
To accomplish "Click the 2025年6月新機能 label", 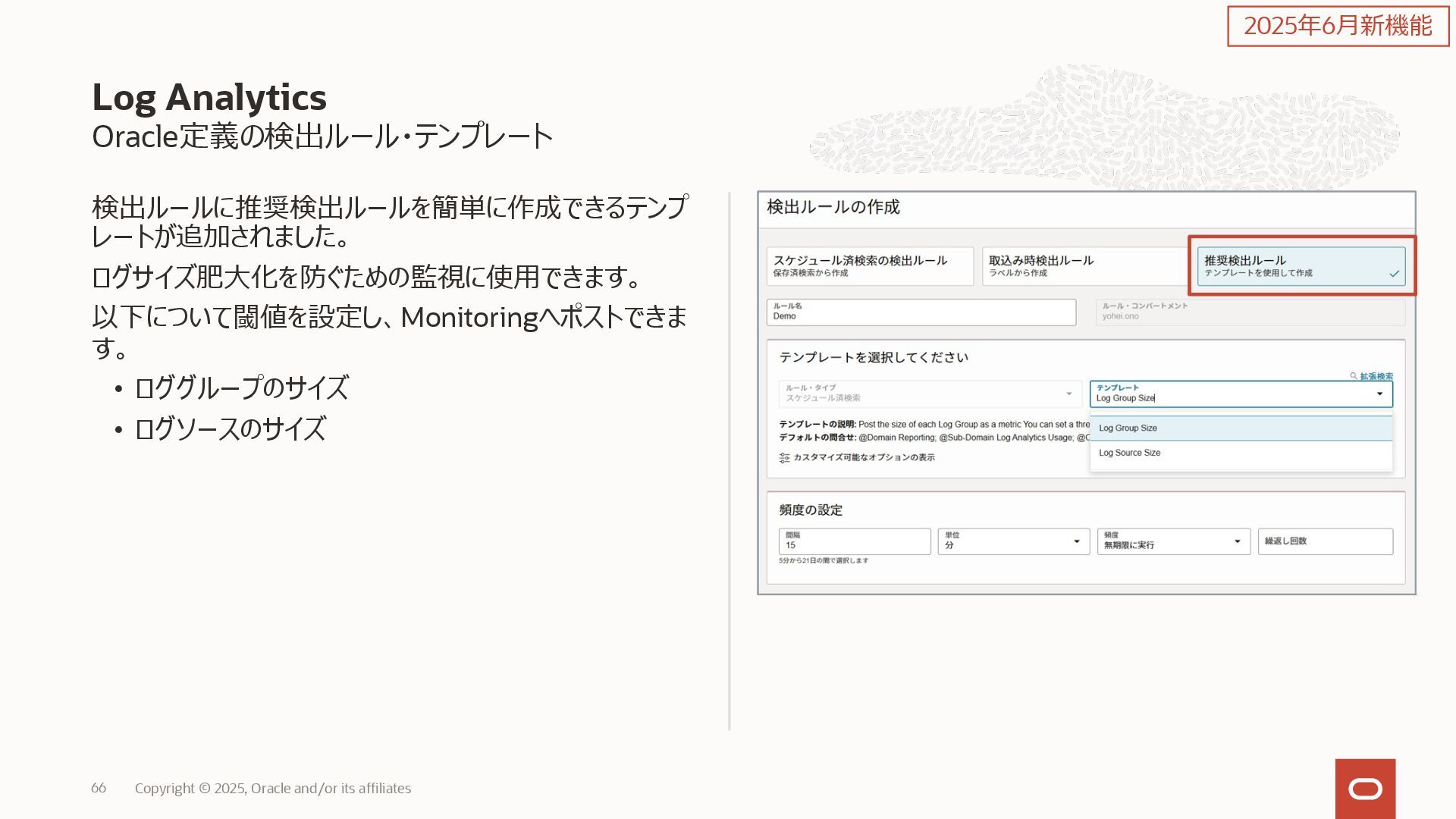I will click(1338, 26).
